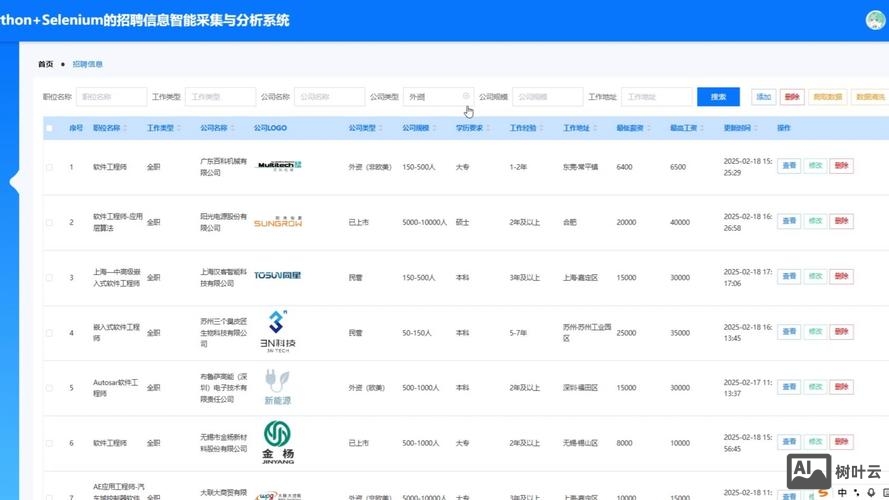Click the 35000 maximum salary cell in row 4
The height and width of the screenshot is (500, 889).
680,333
